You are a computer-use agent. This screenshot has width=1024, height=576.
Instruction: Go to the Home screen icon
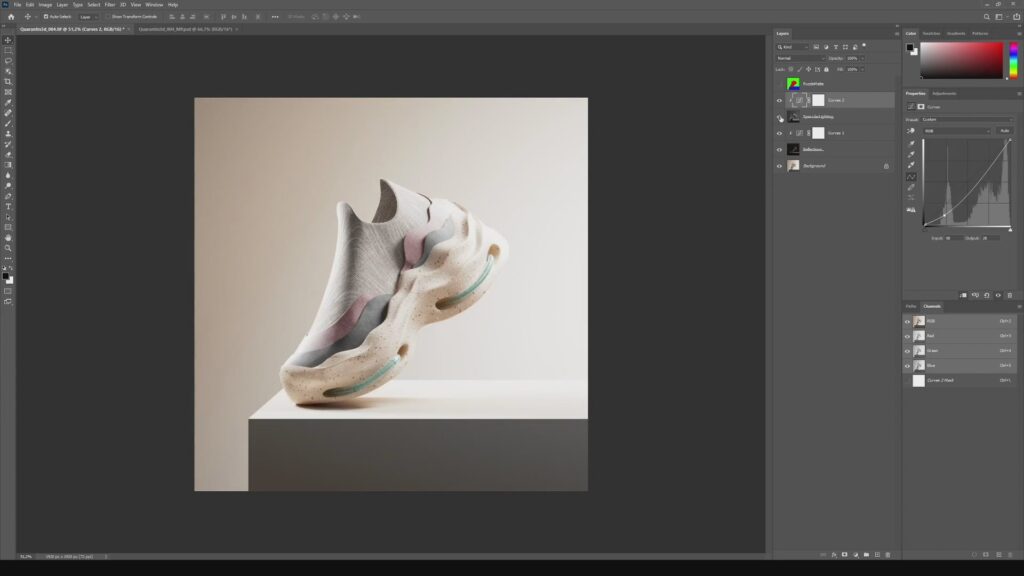click(11, 17)
